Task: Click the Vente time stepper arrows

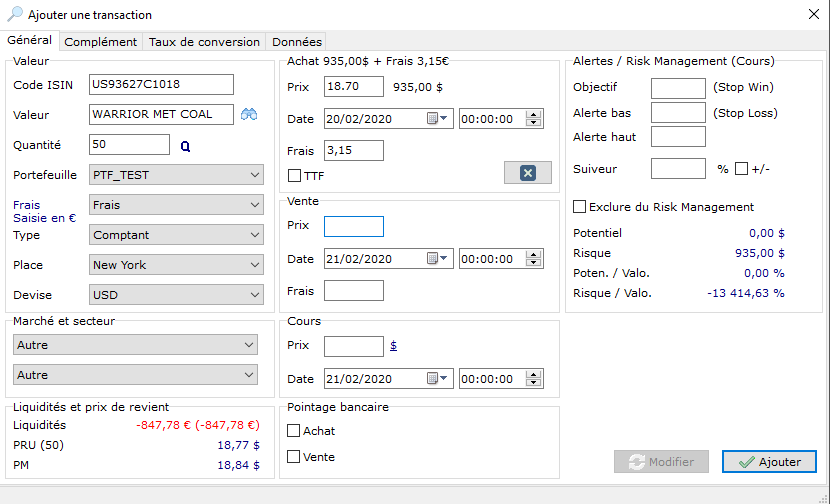Action: coord(534,259)
